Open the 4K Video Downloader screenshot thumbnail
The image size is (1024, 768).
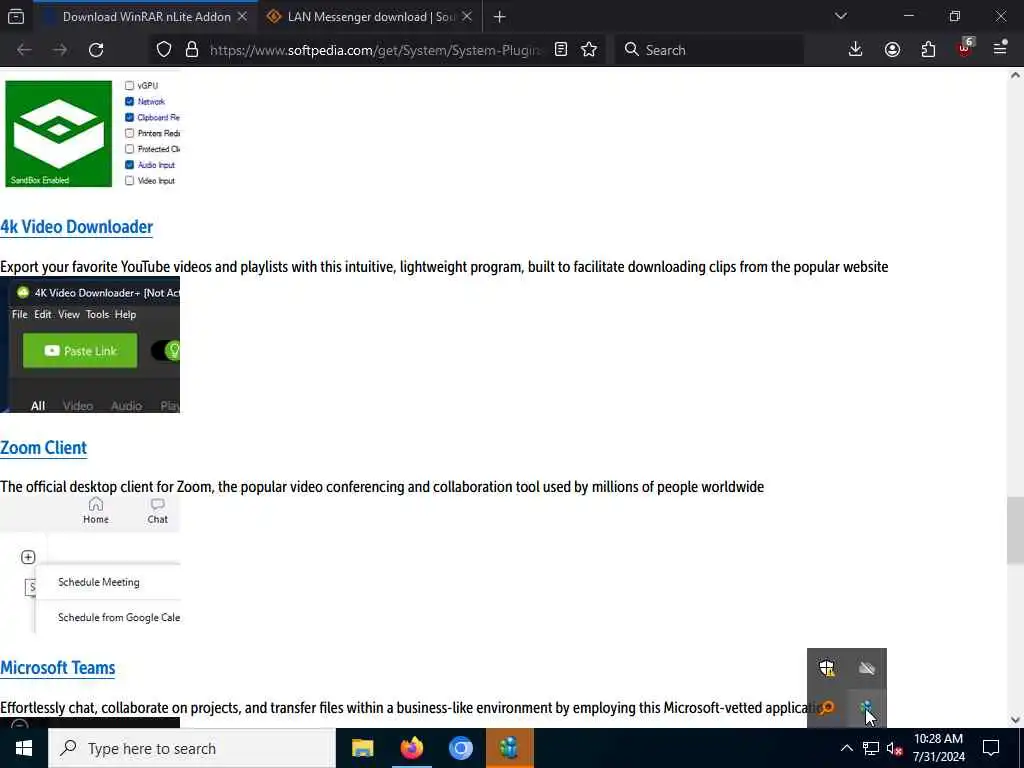(x=90, y=345)
